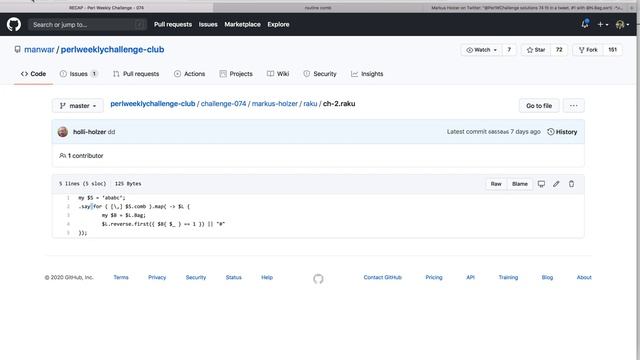Open the forks count 151
Viewport: 640px width, 360px height.
pyautogui.click(x=612, y=50)
